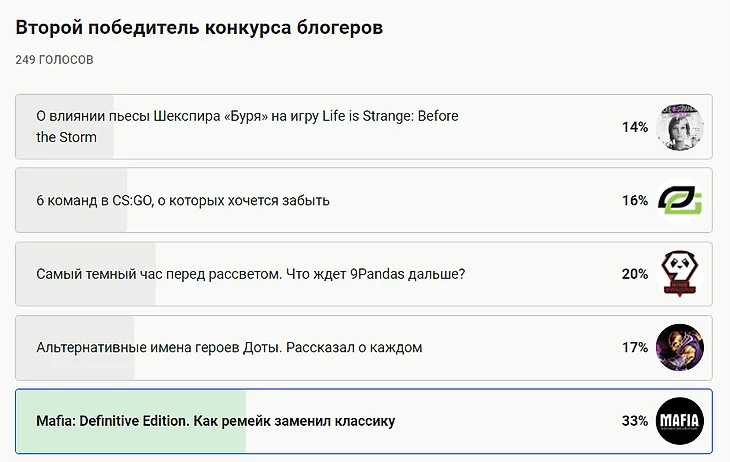Click the green progress bar of Mafia option

point(130,439)
